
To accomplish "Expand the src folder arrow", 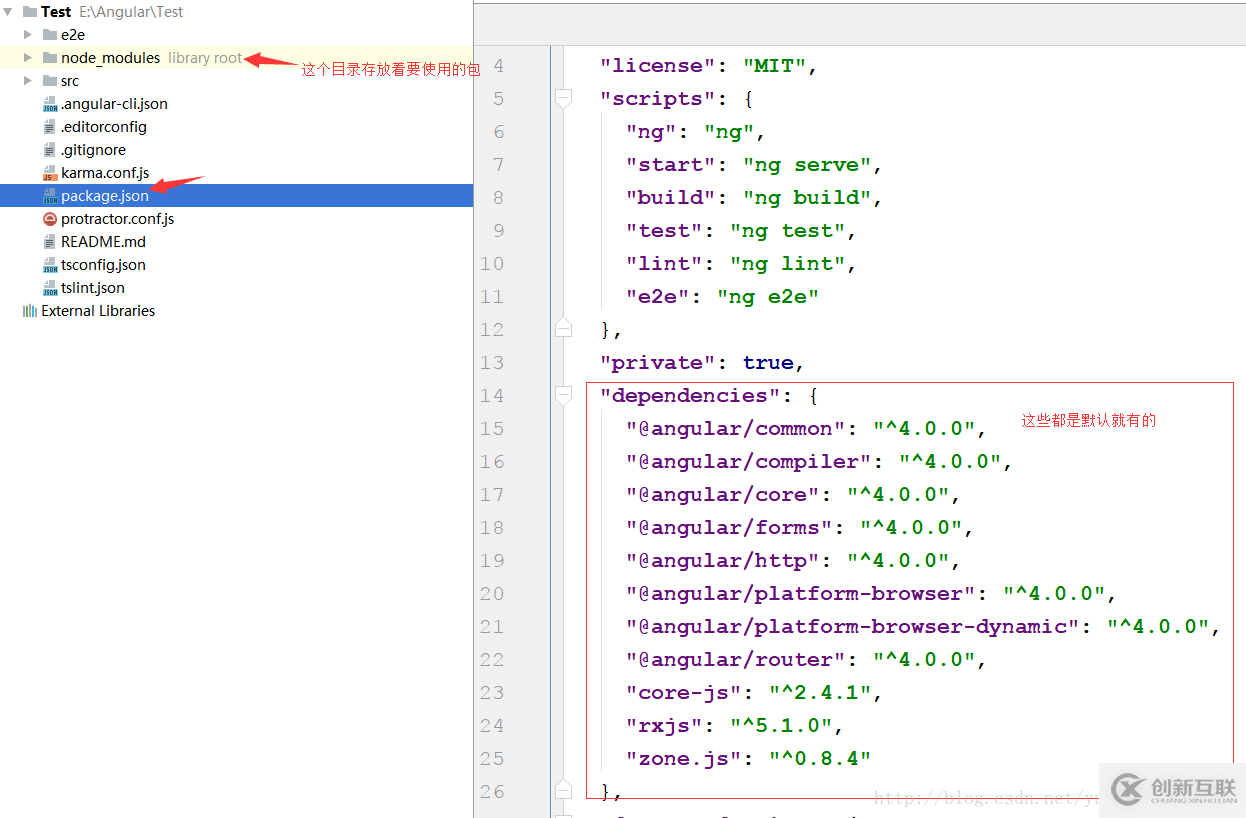I will point(28,81).
